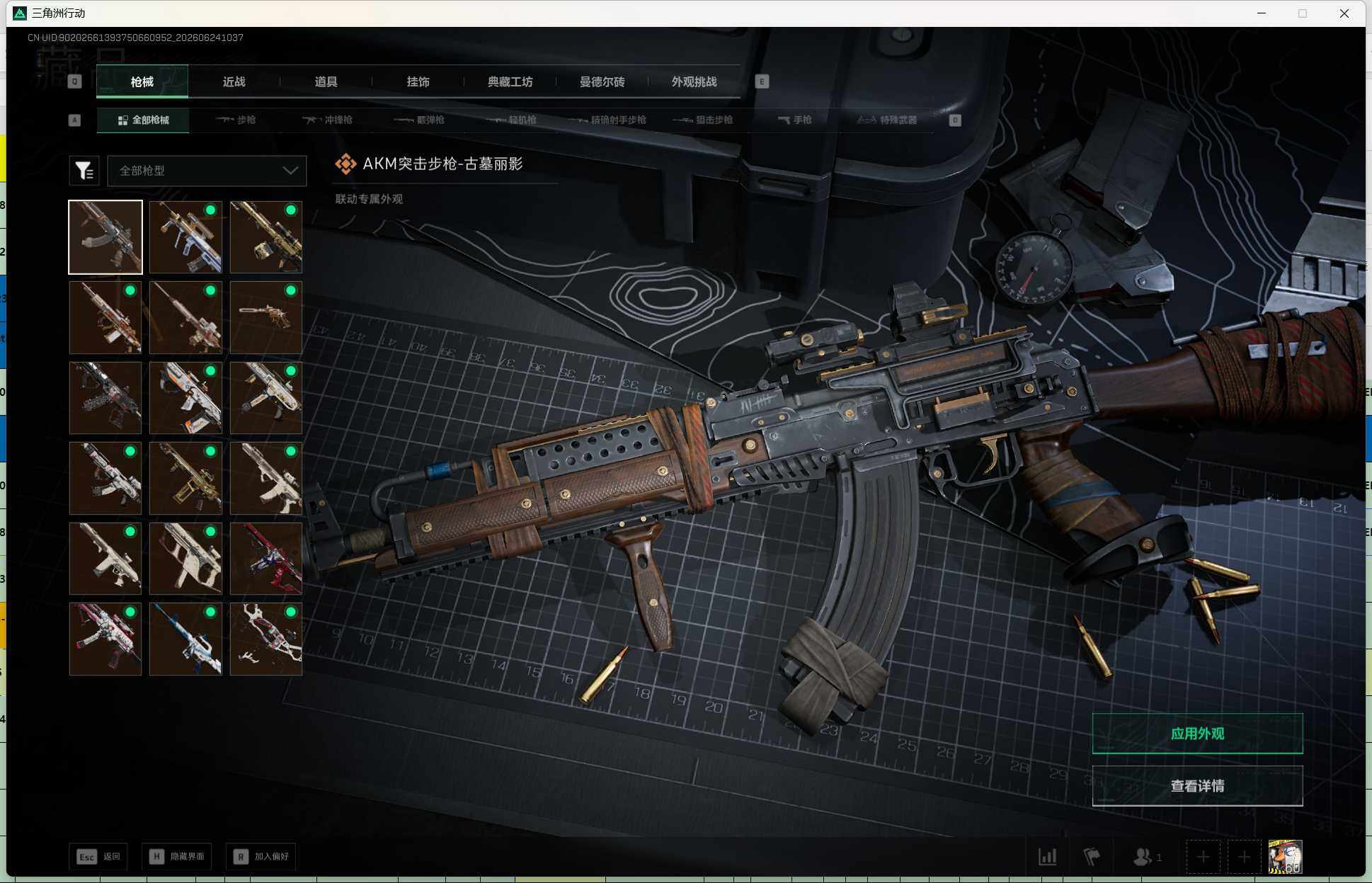This screenshot has height=883, width=1372.
Task: Switch to the 近战 tab
Action: click(234, 81)
